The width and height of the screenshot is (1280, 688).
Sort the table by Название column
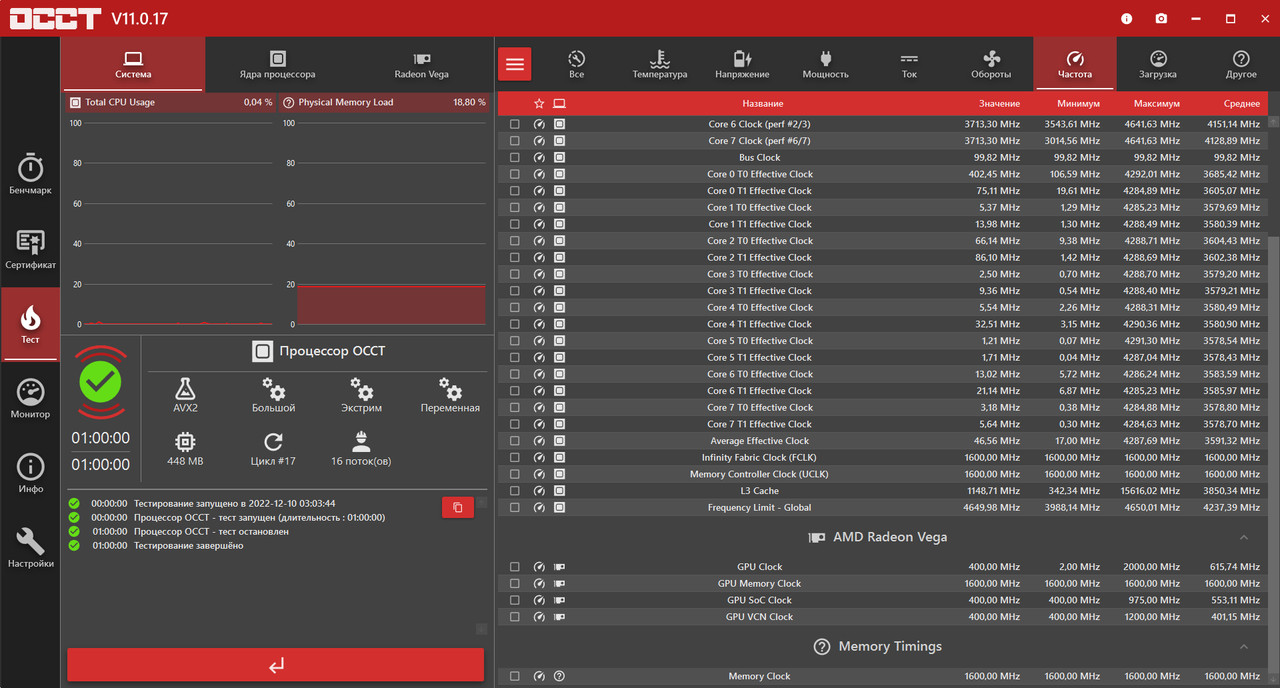click(762, 103)
